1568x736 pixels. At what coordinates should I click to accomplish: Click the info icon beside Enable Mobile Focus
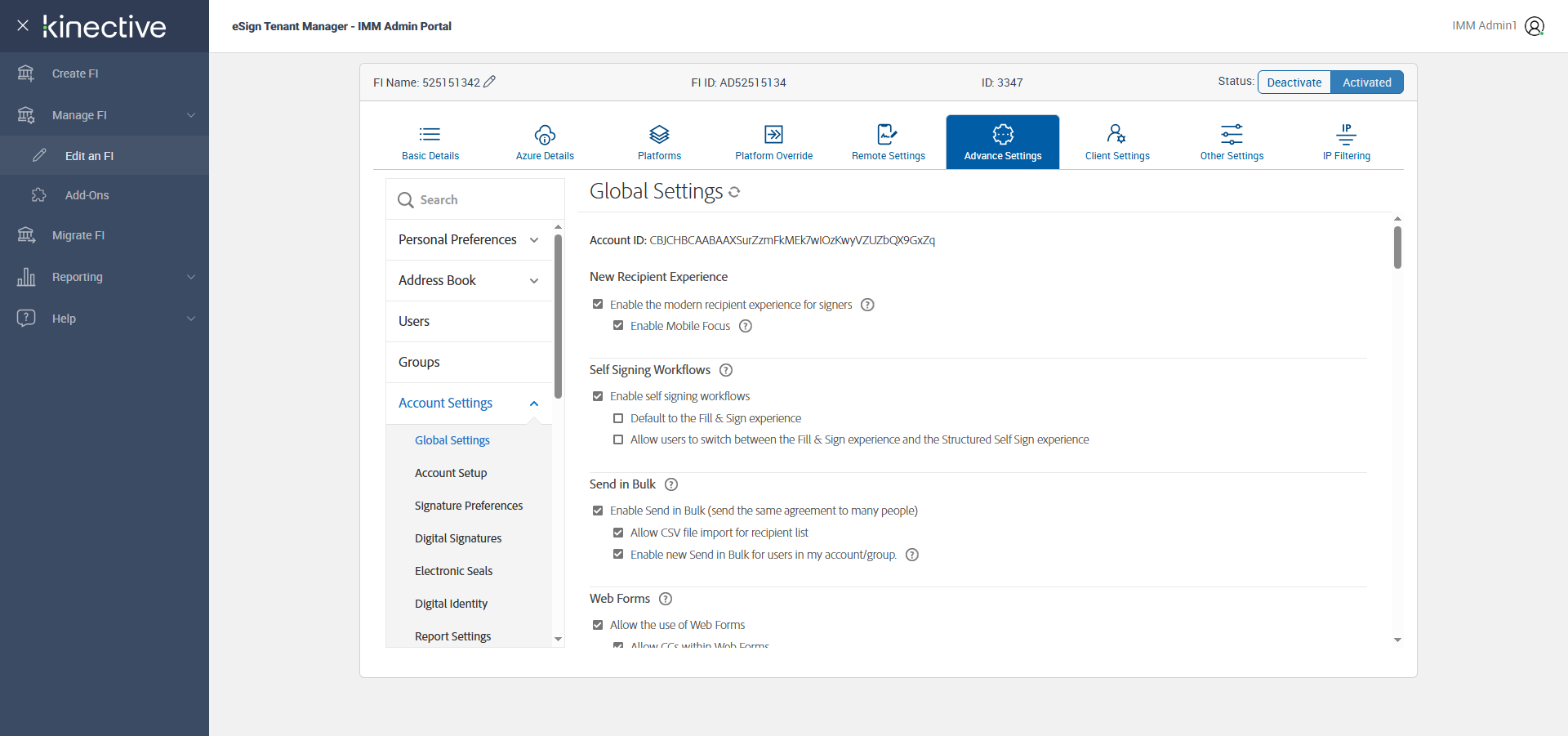point(746,326)
